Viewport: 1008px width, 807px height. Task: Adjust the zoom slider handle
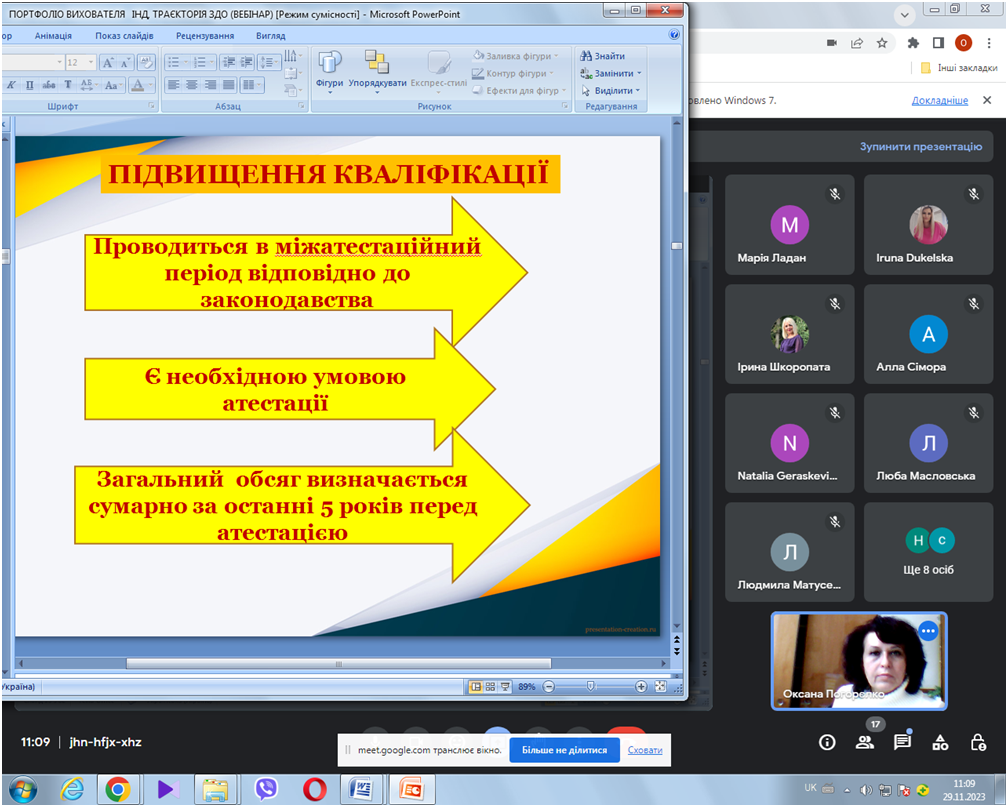(590, 687)
